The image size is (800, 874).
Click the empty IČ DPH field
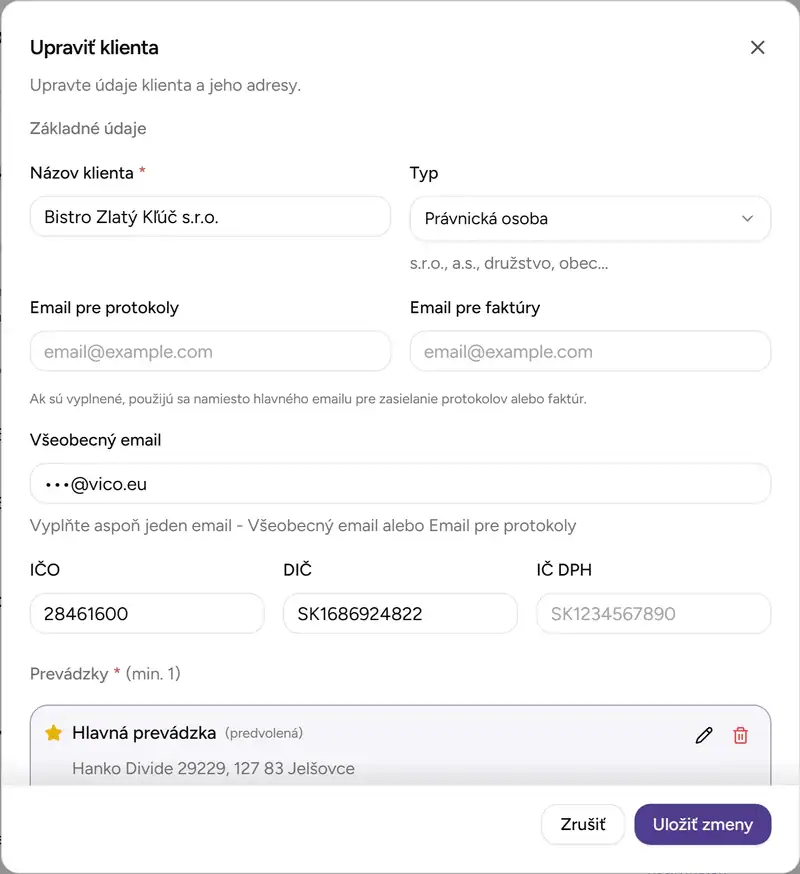pyautogui.click(x=653, y=614)
